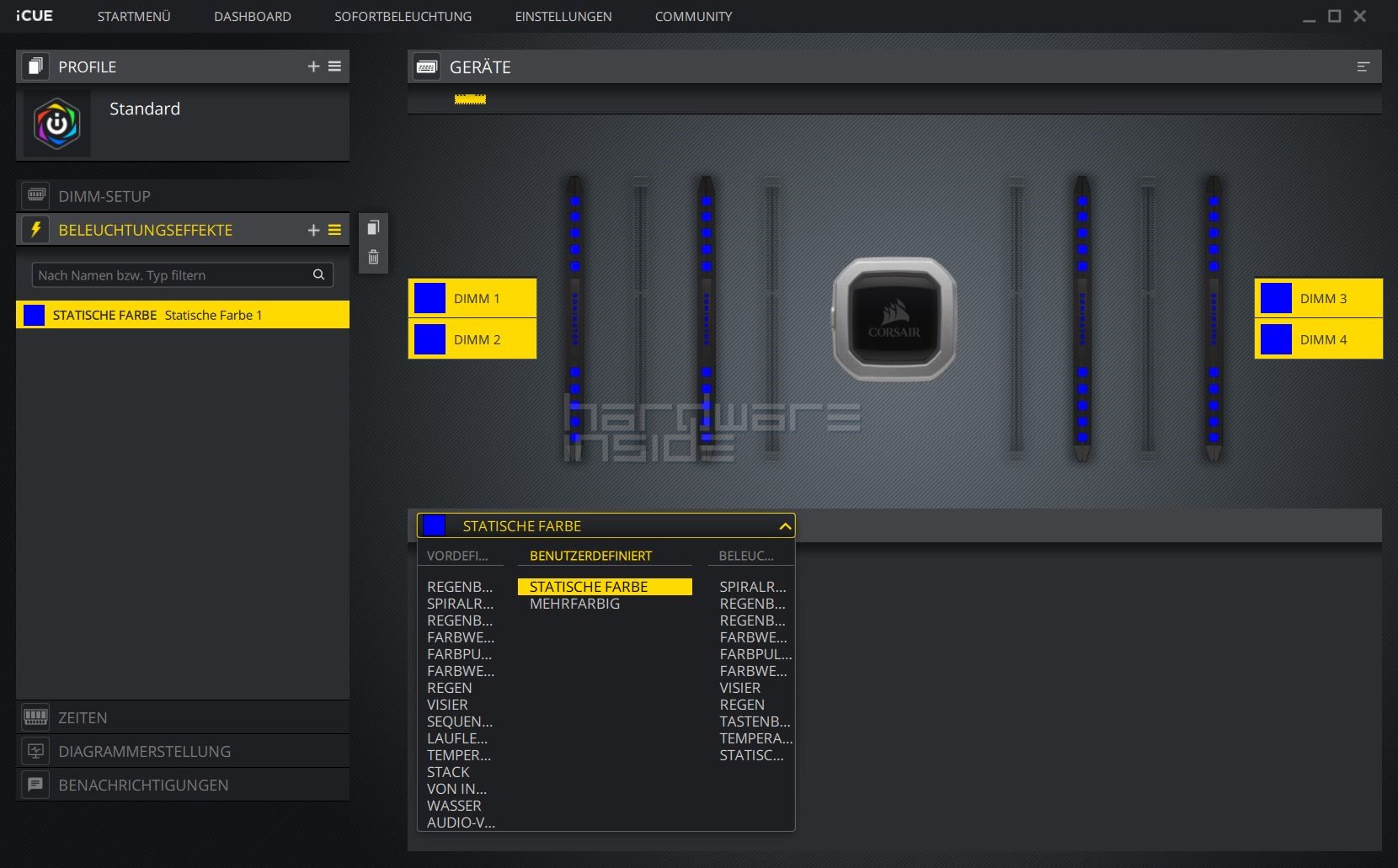Open the Beleuchtungseffekte options menu
The width and height of the screenshot is (1398, 868).
pos(334,230)
